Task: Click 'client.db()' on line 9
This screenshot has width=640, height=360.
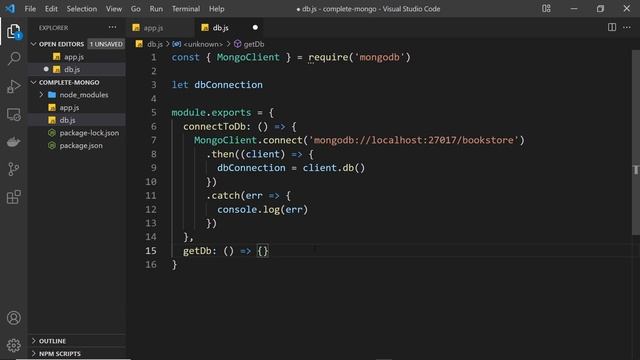Action: [x=334, y=168]
